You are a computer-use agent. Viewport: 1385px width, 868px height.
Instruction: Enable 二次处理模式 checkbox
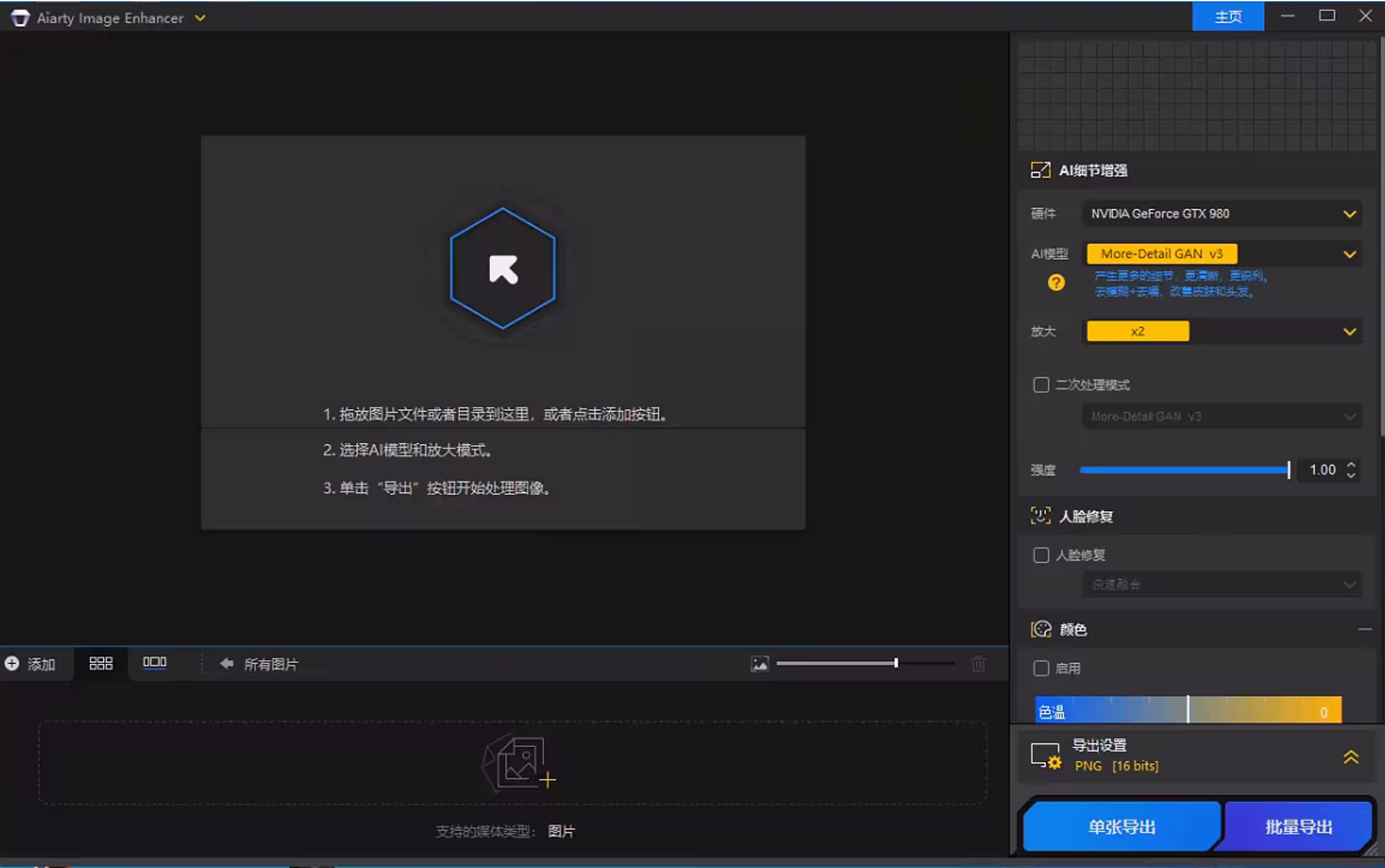coord(1041,385)
